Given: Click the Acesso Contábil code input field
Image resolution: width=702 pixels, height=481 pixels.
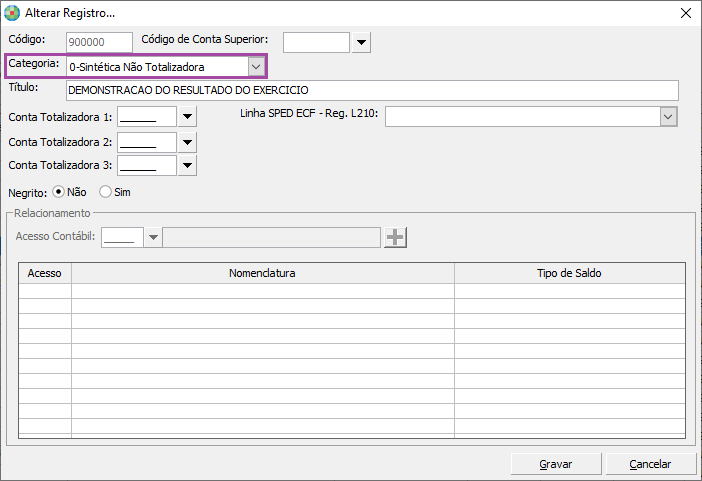Looking at the screenshot, I should (122, 237).
